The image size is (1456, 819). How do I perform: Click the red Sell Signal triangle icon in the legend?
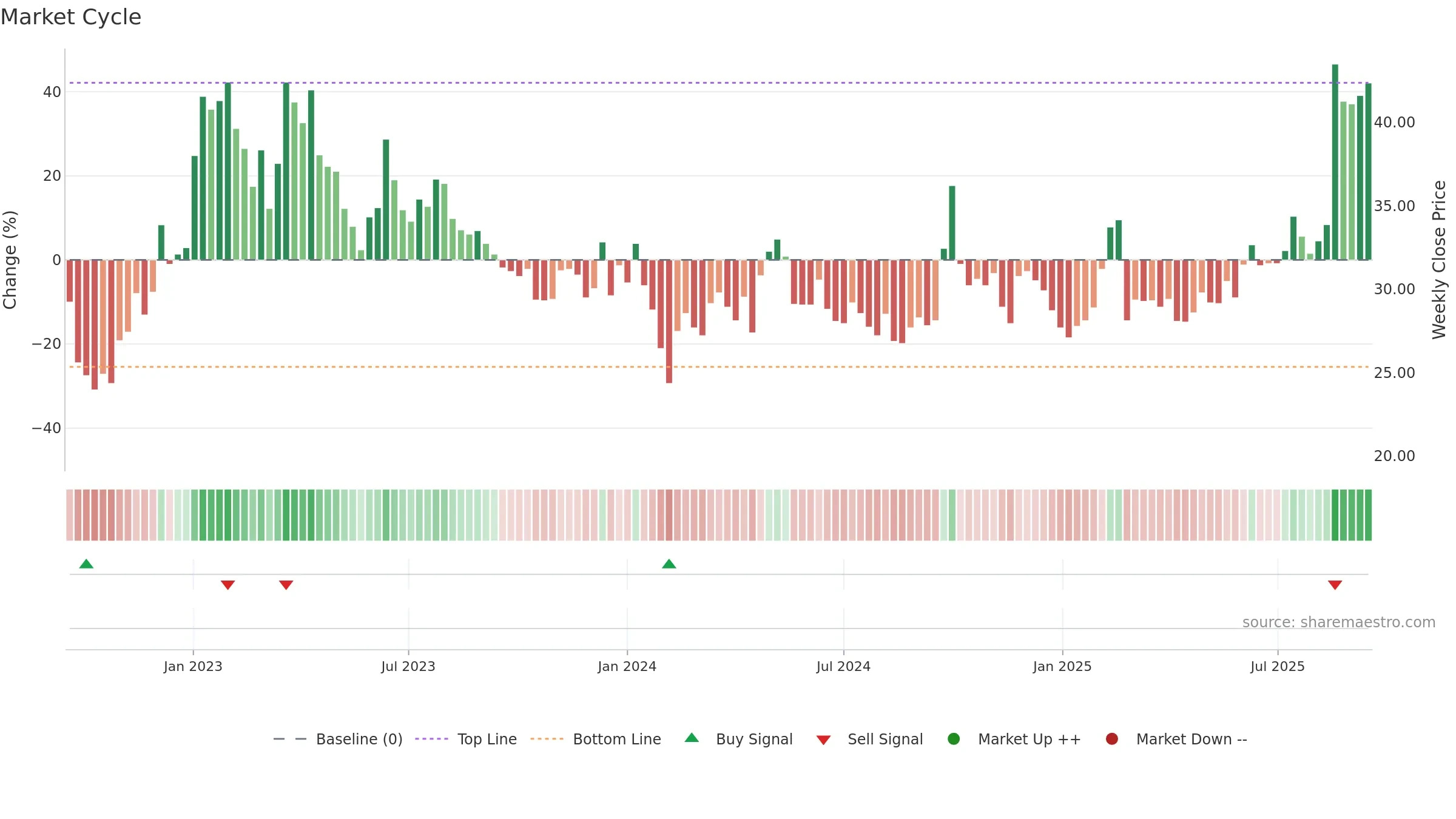click(x=823, y=740)
